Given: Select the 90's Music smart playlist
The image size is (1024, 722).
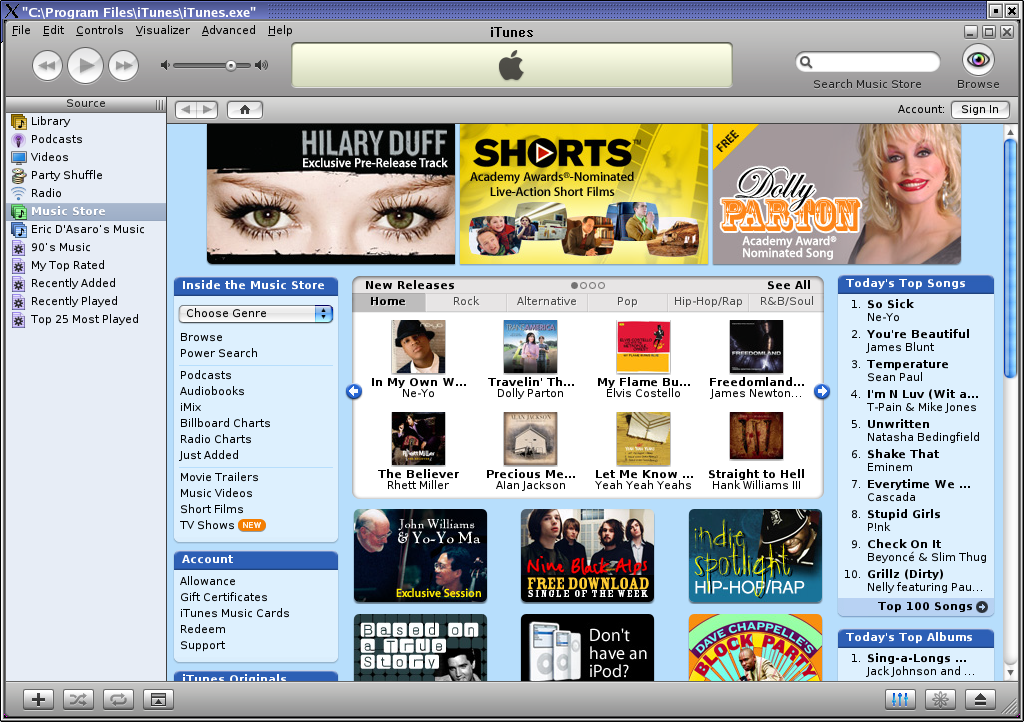Looking at the screenshot, I should 86,247.
